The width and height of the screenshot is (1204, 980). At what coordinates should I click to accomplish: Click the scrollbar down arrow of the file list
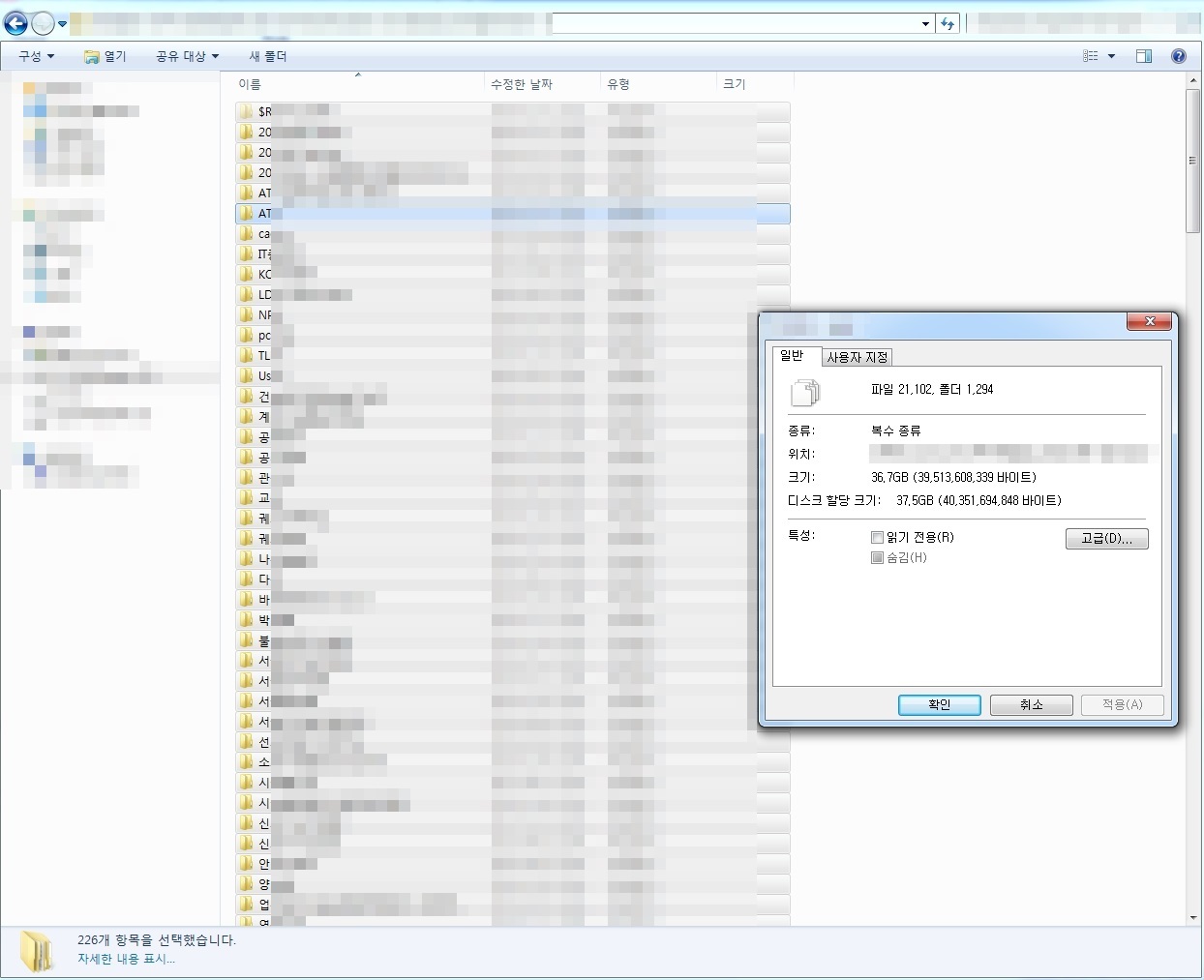tap(1193, 917)
